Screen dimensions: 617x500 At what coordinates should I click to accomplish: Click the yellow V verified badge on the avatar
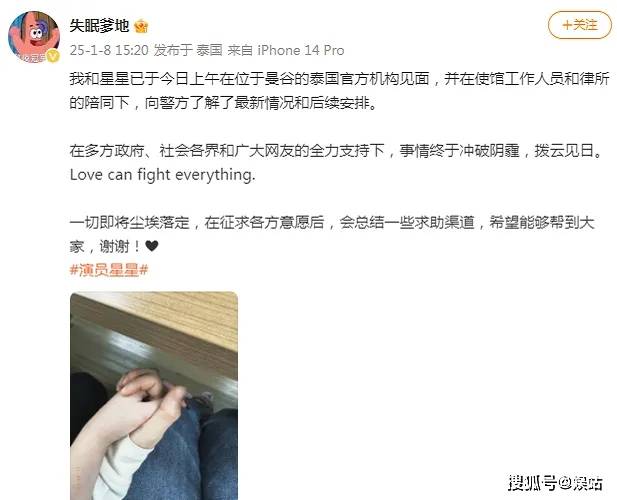[x=53, y=57]
